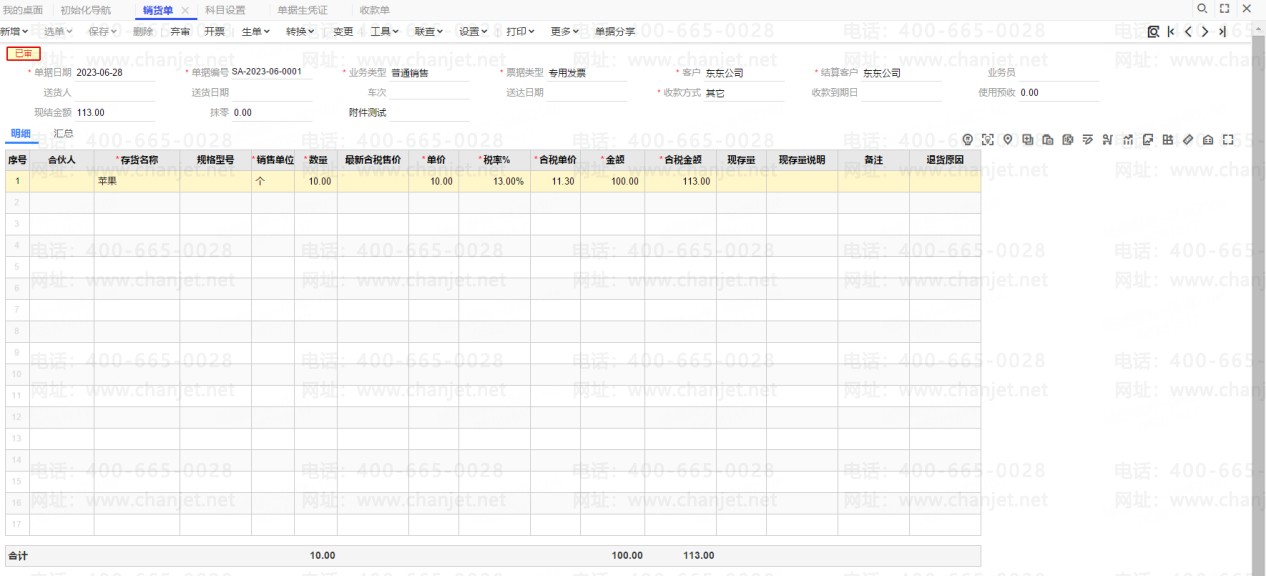Click the 11.30 tax-inclusive price cell

tap(555, 181)
